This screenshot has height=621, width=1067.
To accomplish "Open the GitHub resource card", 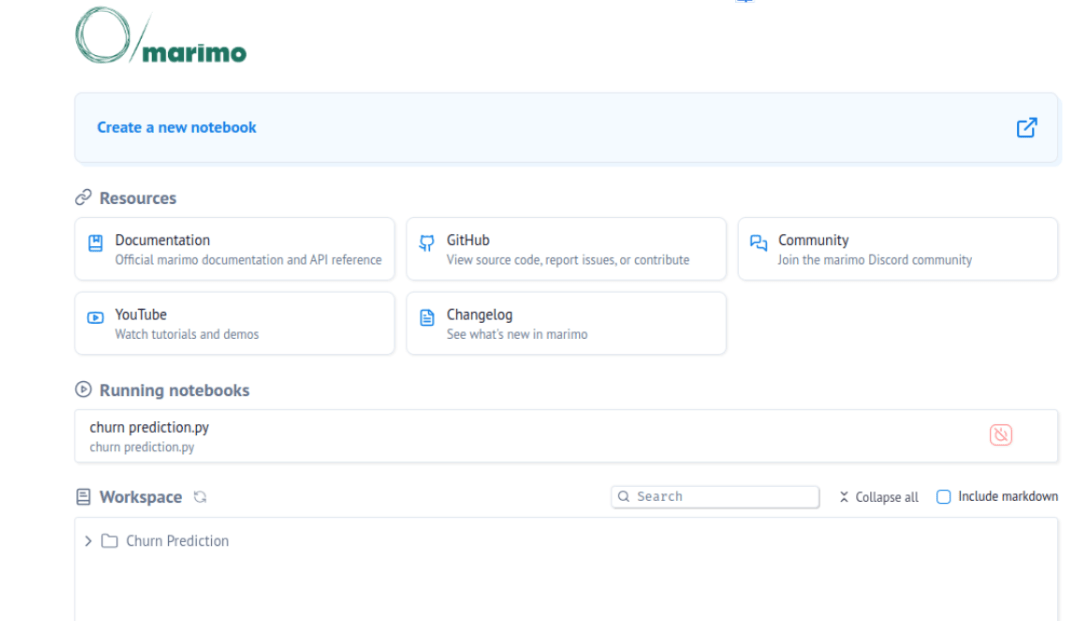I will [x=566, y=249].
